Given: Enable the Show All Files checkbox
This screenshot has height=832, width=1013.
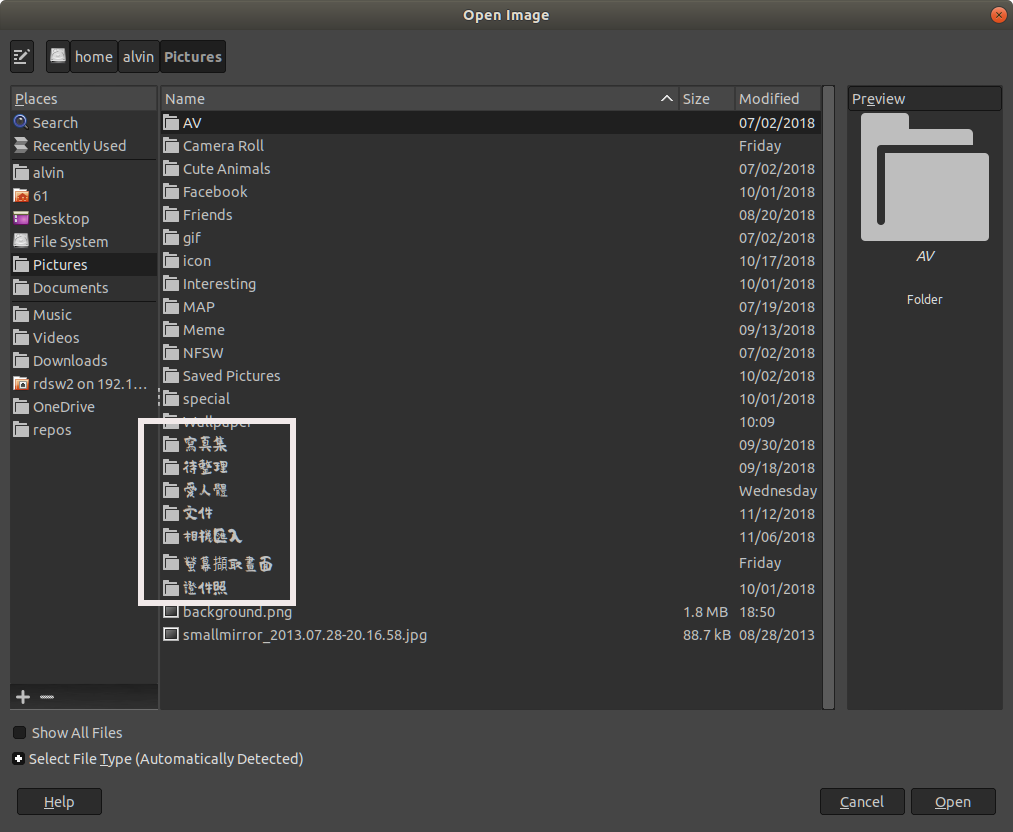Looking at the screenshot, I should pyautogui.click(x=20, y=733).
